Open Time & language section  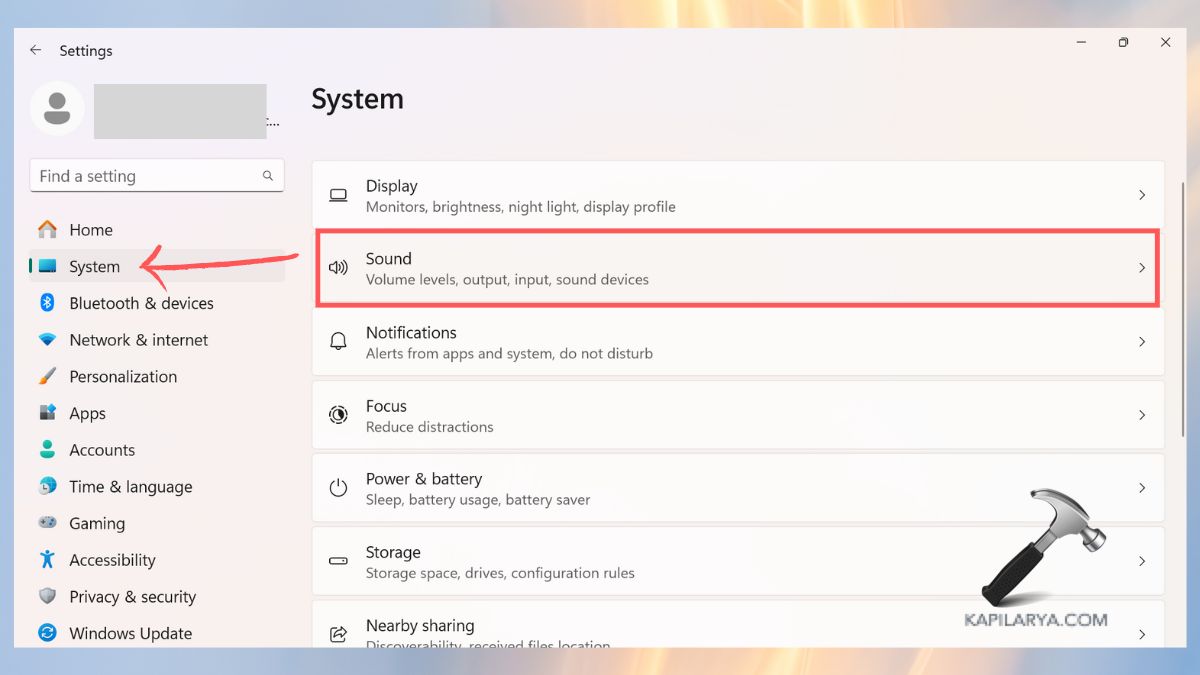131,487
